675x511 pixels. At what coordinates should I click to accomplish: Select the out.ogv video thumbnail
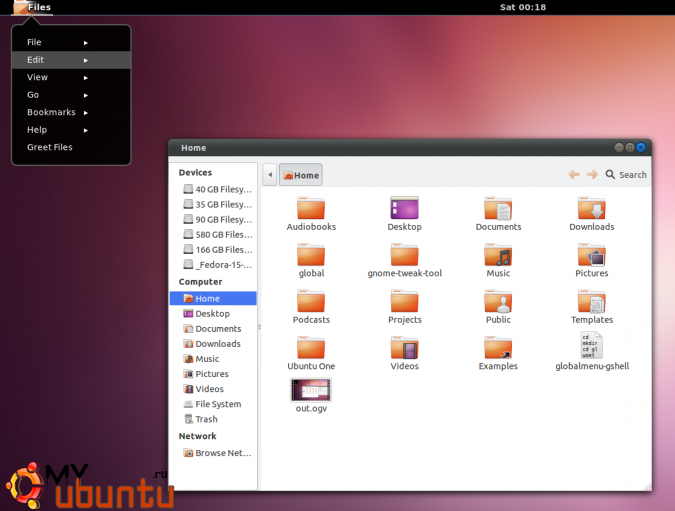(311, 390)
